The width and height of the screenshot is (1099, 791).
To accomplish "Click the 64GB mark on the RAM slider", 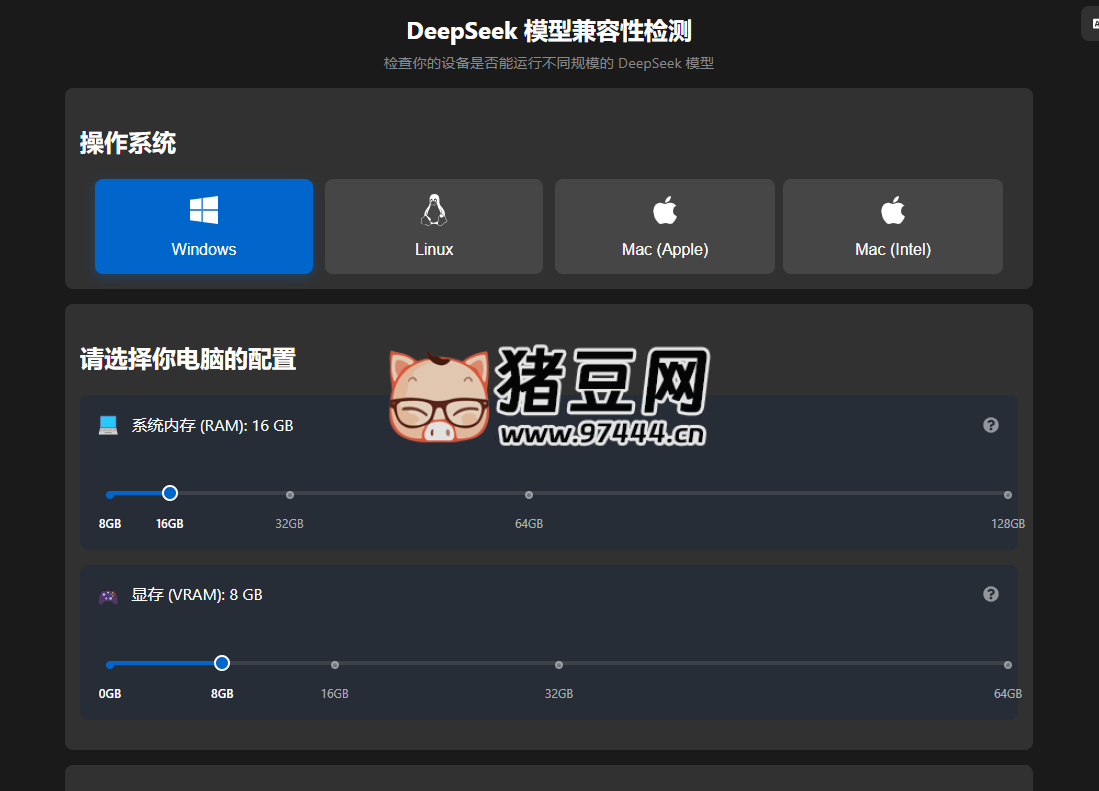I will (529, 494).
